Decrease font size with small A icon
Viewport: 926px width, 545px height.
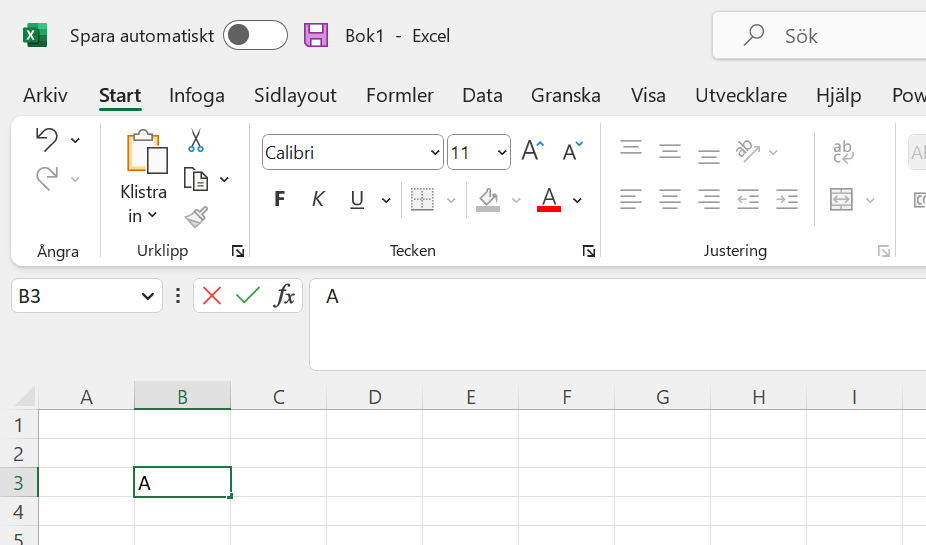(x=572, y=151)
